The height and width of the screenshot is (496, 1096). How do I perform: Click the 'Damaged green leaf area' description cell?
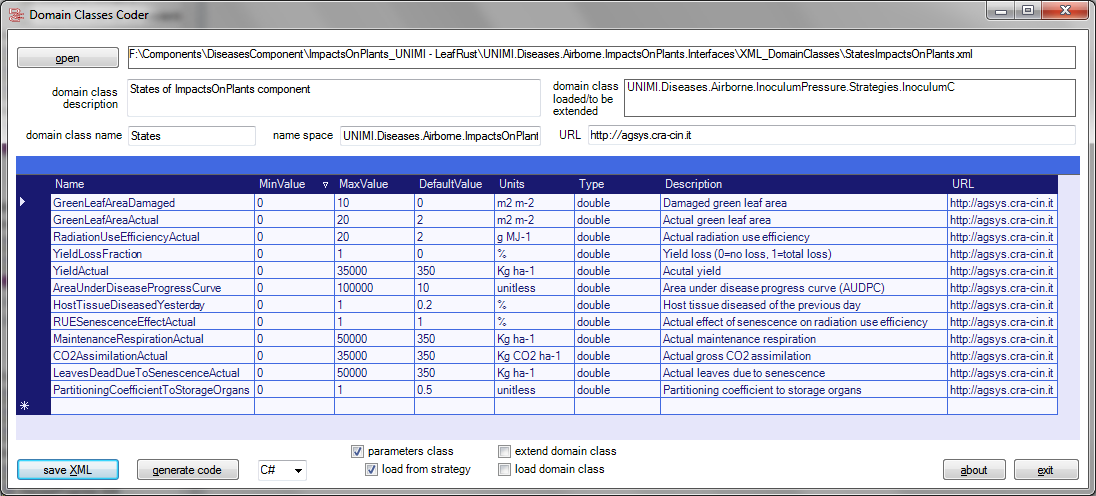(x=803, y=203)
